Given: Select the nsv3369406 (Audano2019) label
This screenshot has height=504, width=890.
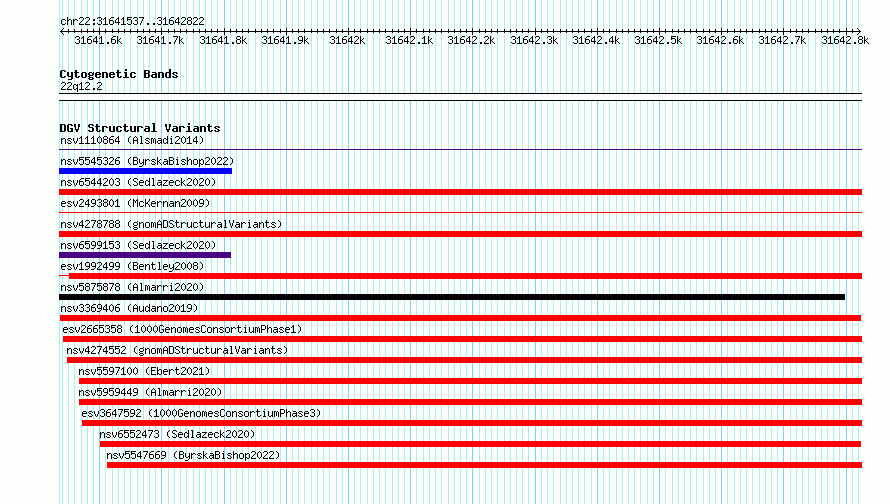Looking at the screenshot, I should pyautogui.click(x=129, y=308).
